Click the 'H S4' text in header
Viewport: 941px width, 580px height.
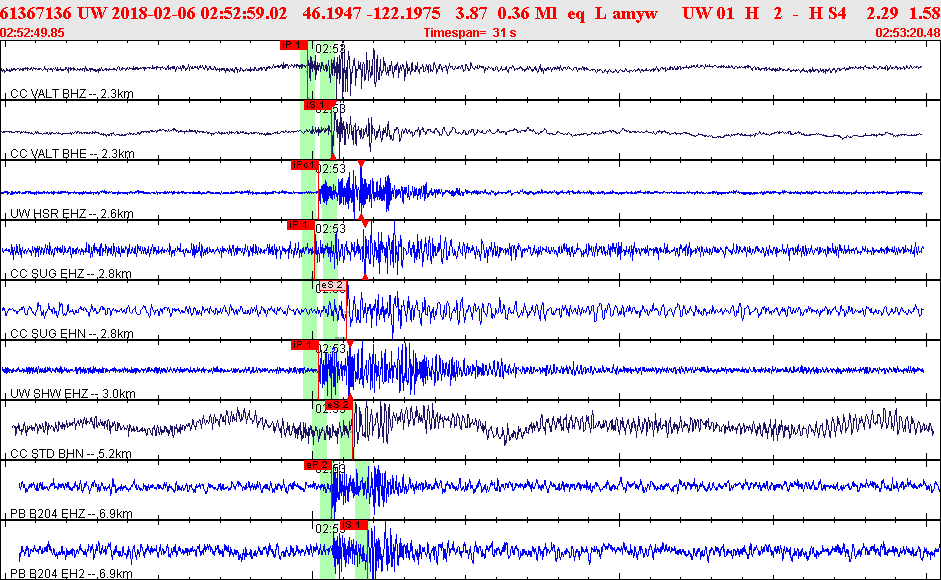(827, 13)
